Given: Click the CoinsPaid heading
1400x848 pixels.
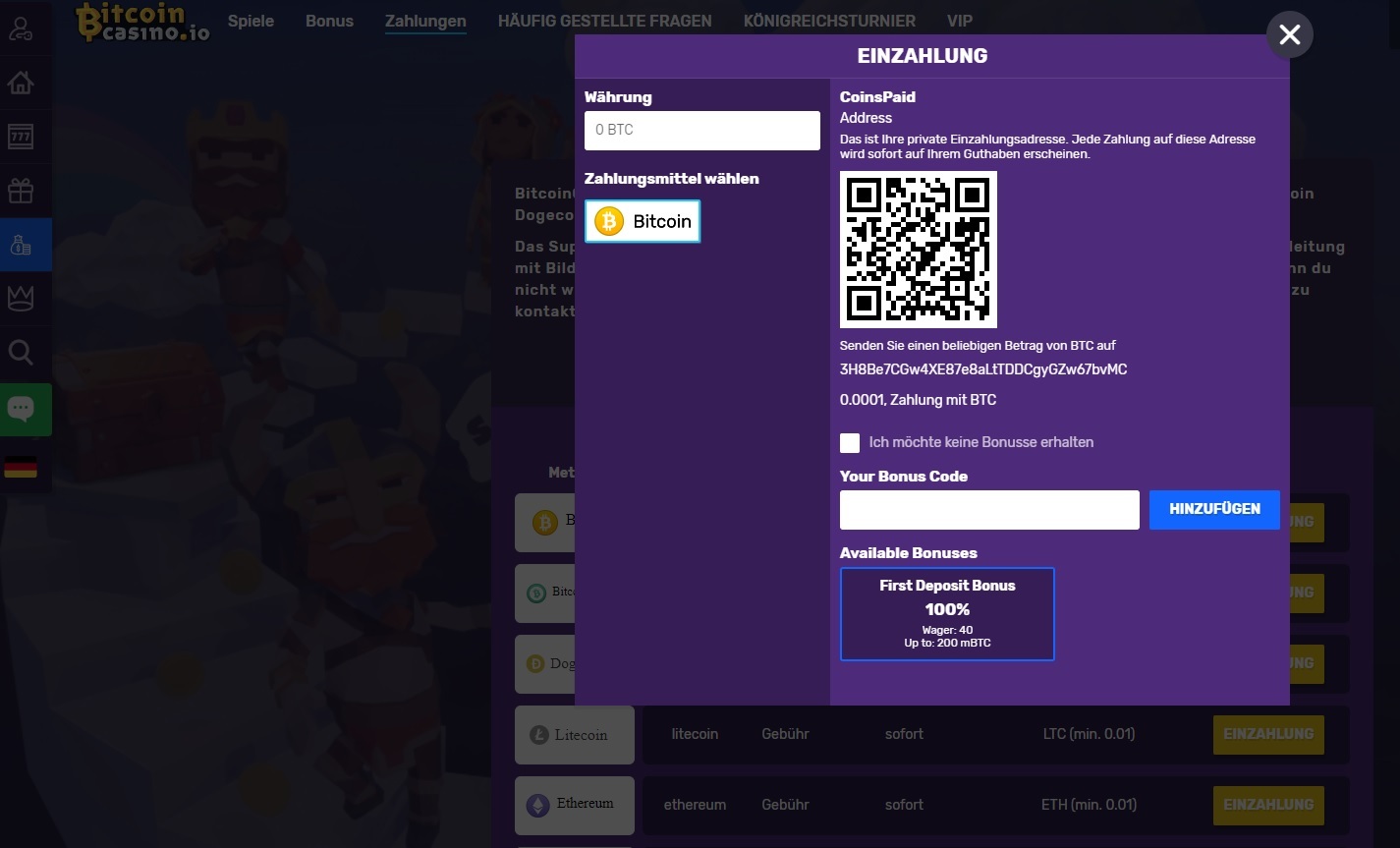Looking at the screenshot, I should pos(877,97).
